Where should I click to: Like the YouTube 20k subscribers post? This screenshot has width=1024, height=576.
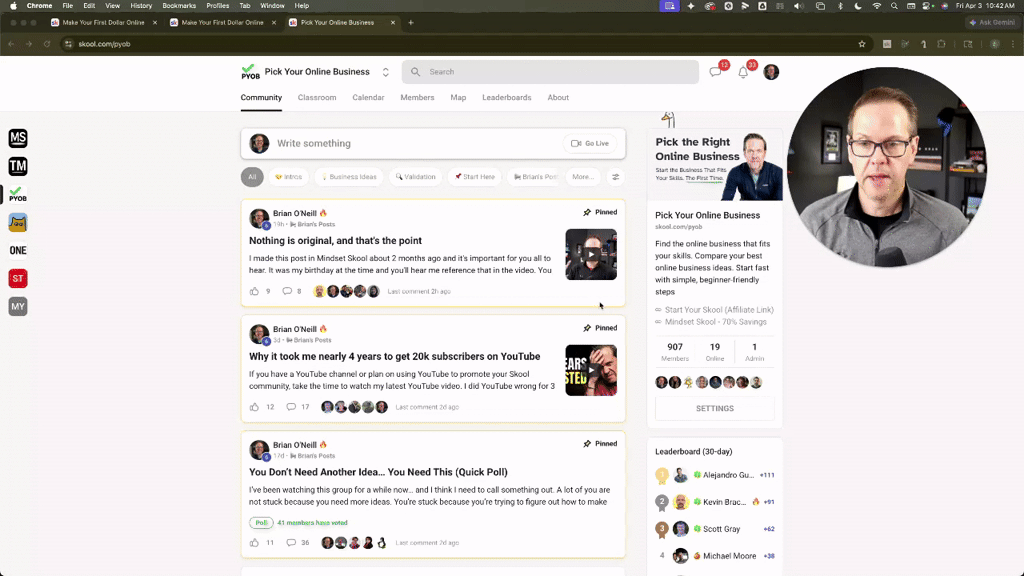(x=254, y=407)
